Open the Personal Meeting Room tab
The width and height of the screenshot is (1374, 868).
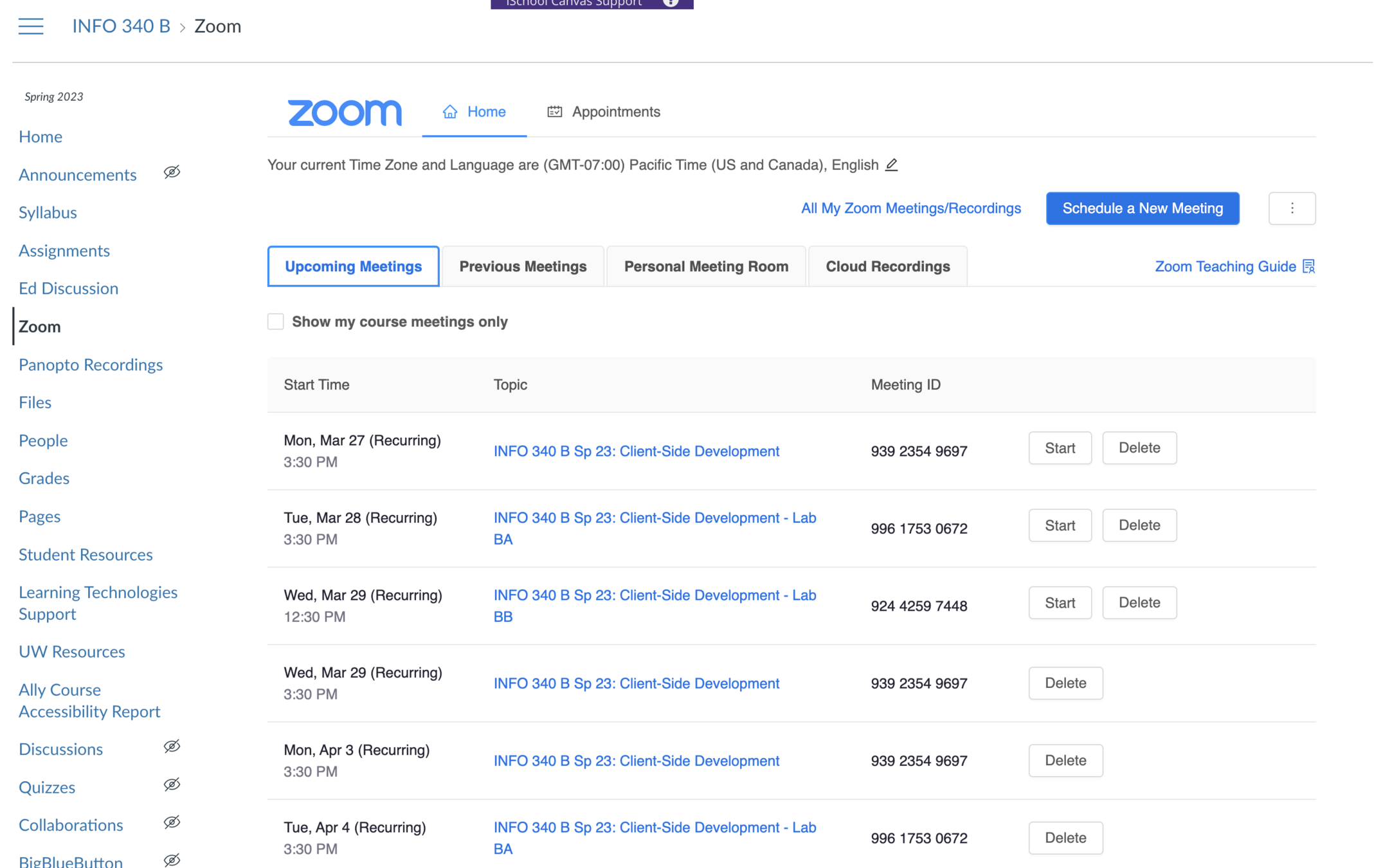coord(706,266)
